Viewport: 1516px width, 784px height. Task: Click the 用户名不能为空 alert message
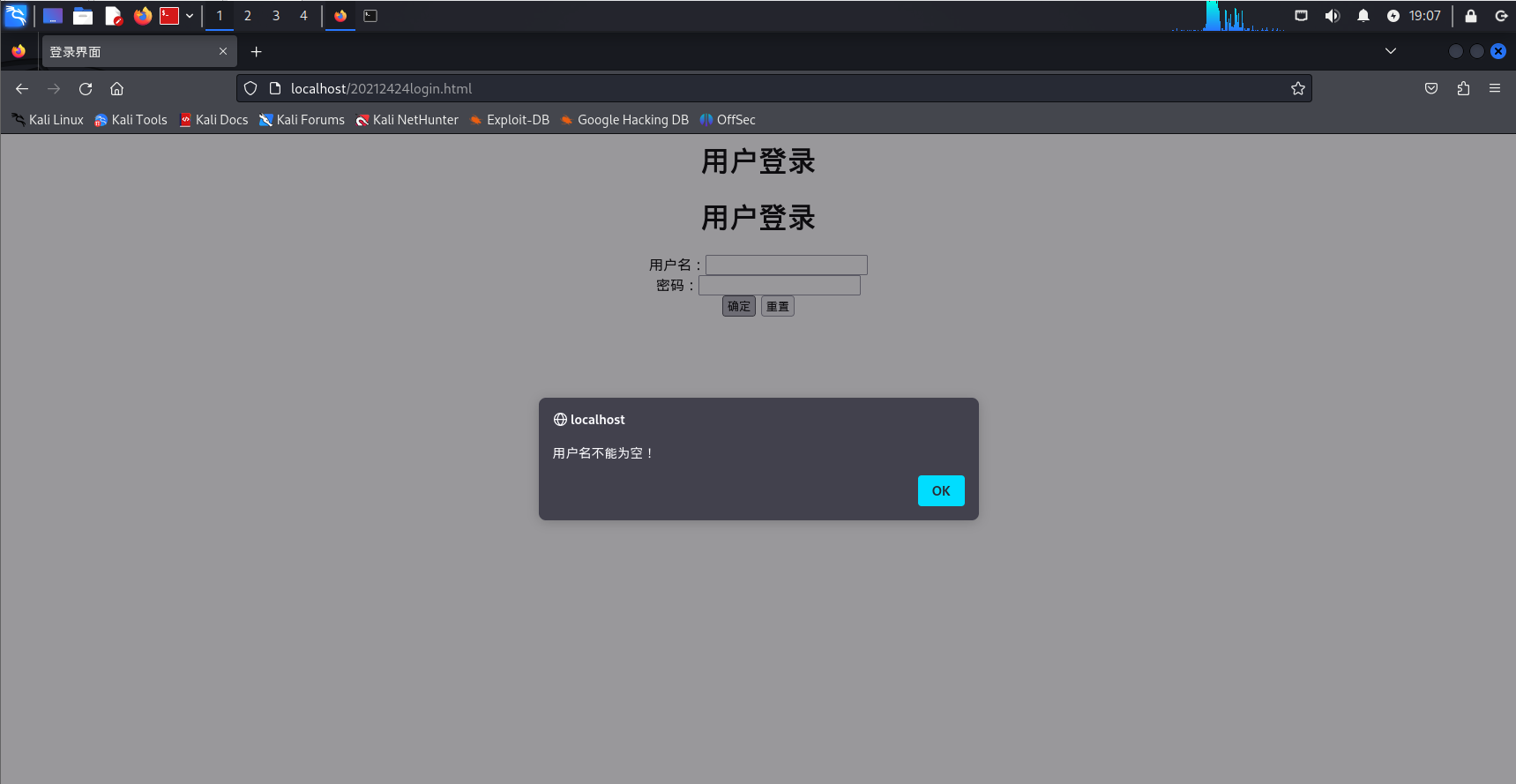tap(603, 453)
